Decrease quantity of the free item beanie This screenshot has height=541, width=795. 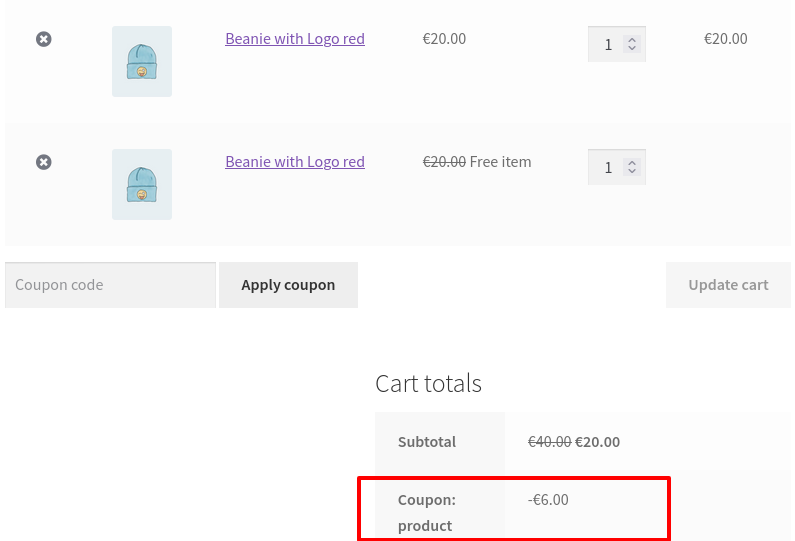[x=632, y=171]
